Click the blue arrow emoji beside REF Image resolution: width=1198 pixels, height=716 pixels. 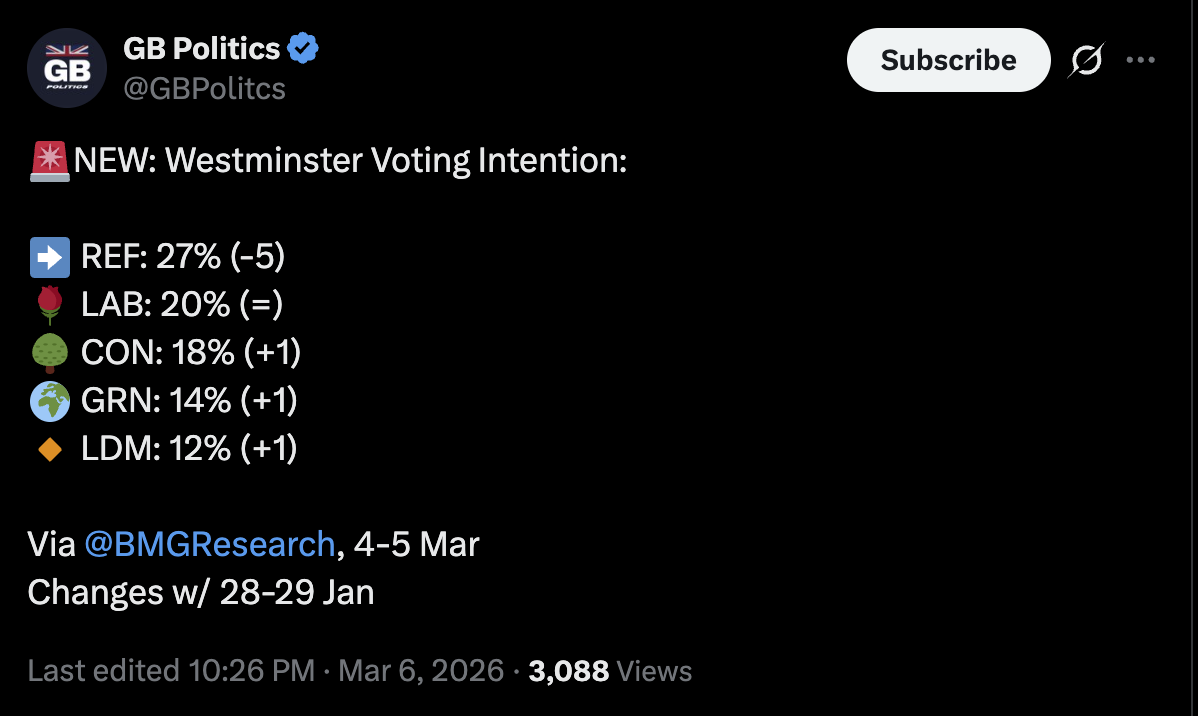point(49,257)
